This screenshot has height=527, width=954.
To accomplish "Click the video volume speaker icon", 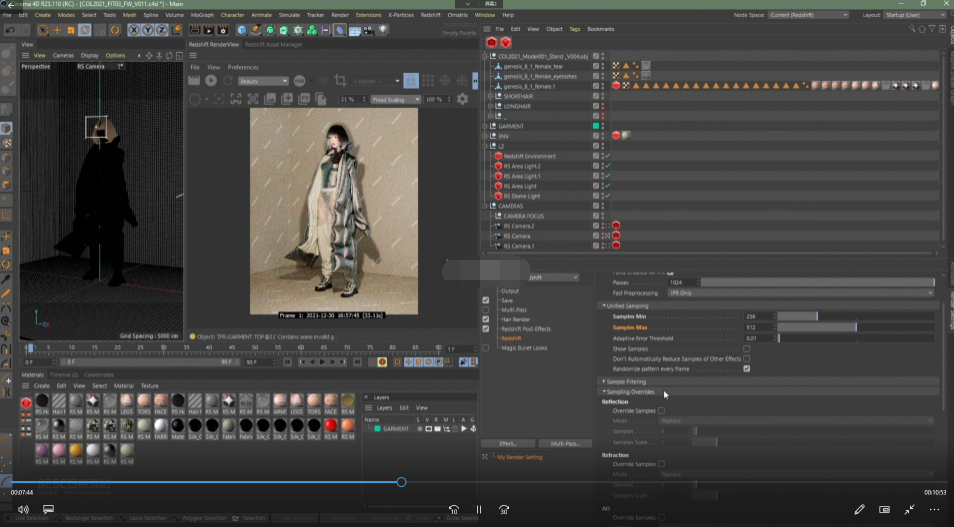I will [x=23, y=509].
